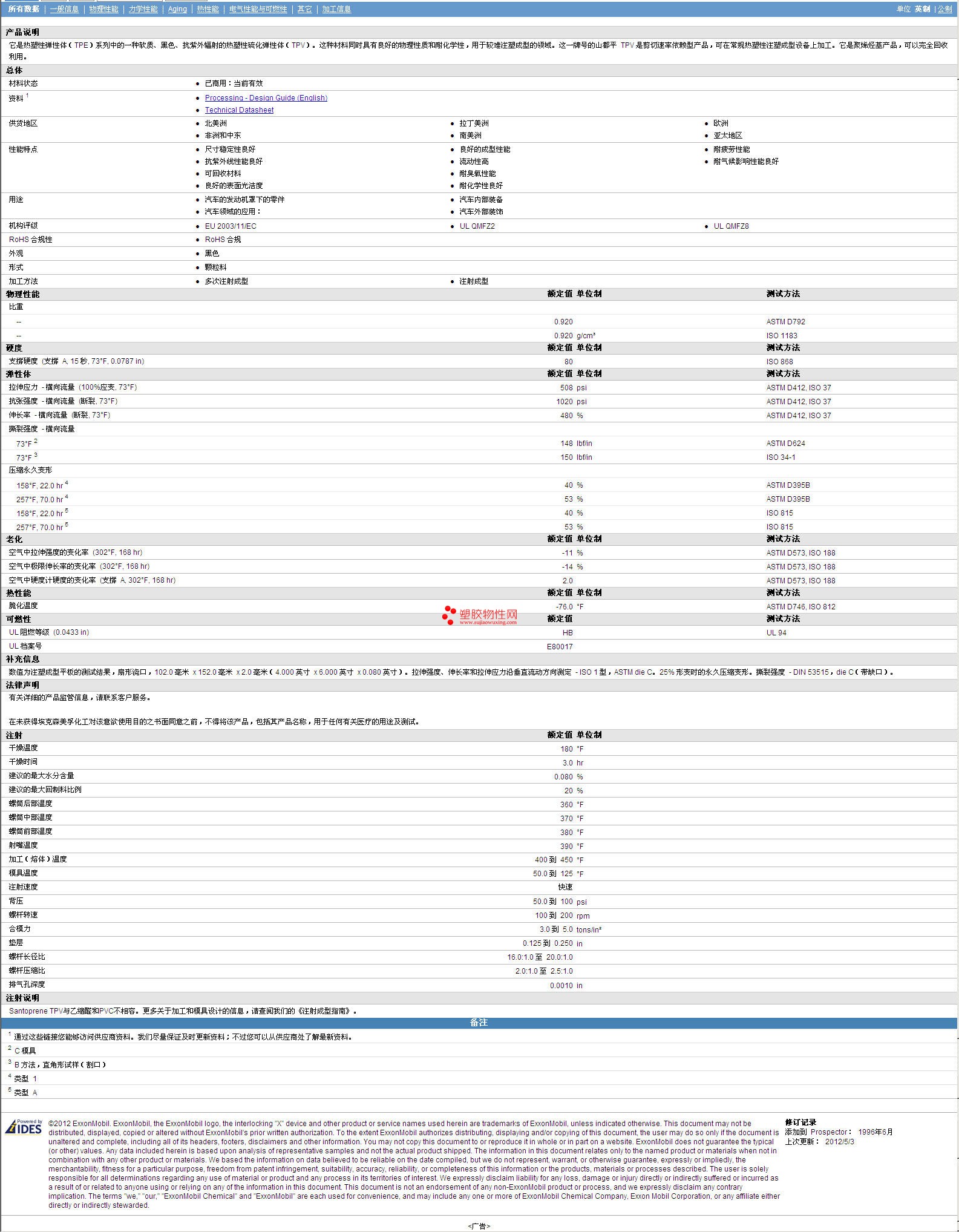Click the 补充信息 section header
This screenshot has height=1232, width=959.
(x=22, y=660)
